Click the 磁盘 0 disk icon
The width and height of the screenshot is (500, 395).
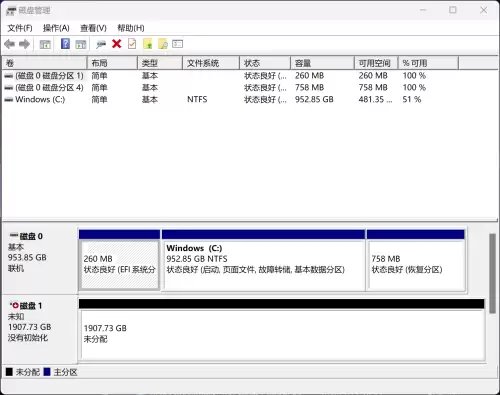(x=14, y=236)
